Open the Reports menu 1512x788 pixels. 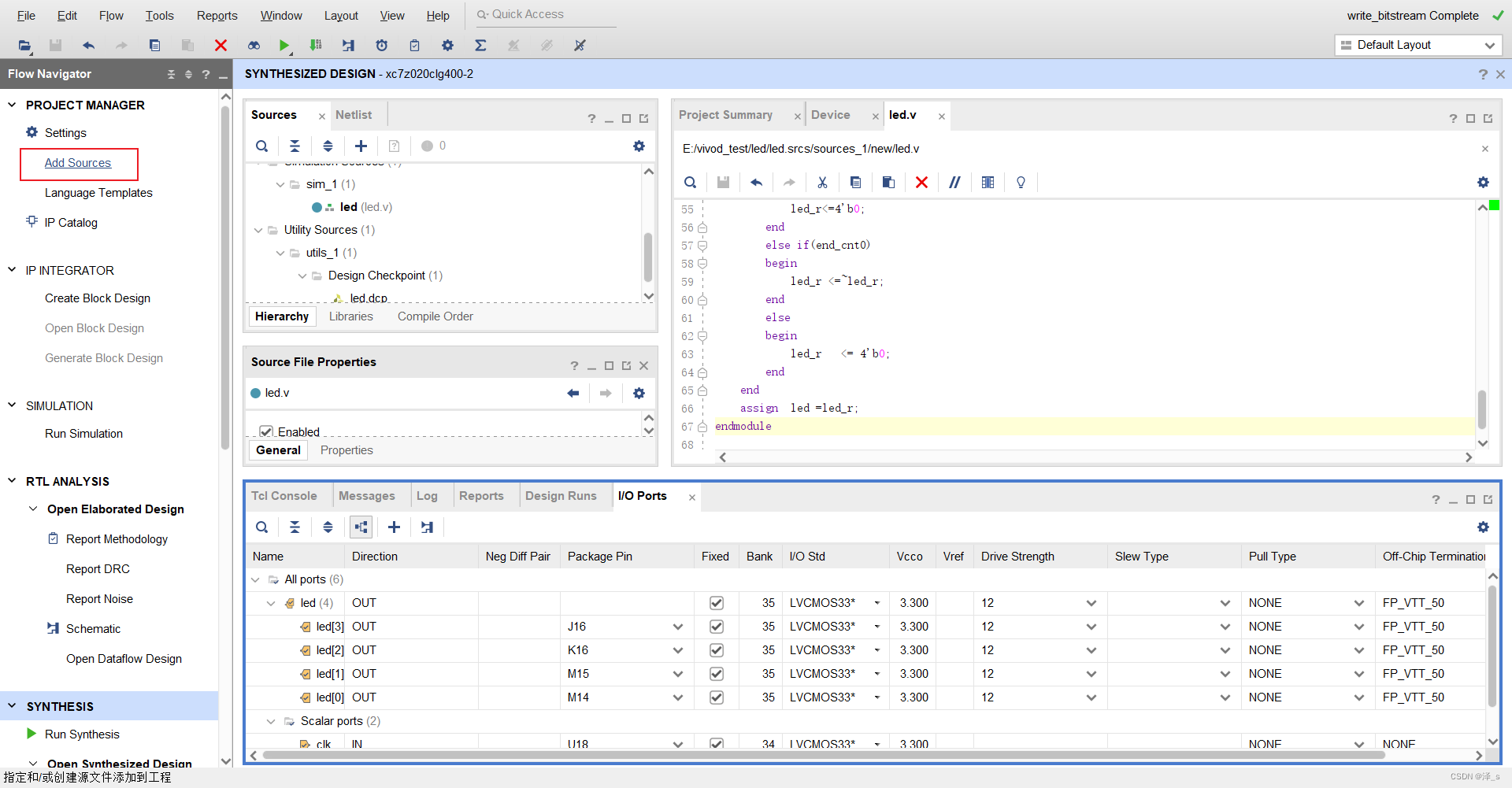[x=217, y=16]
